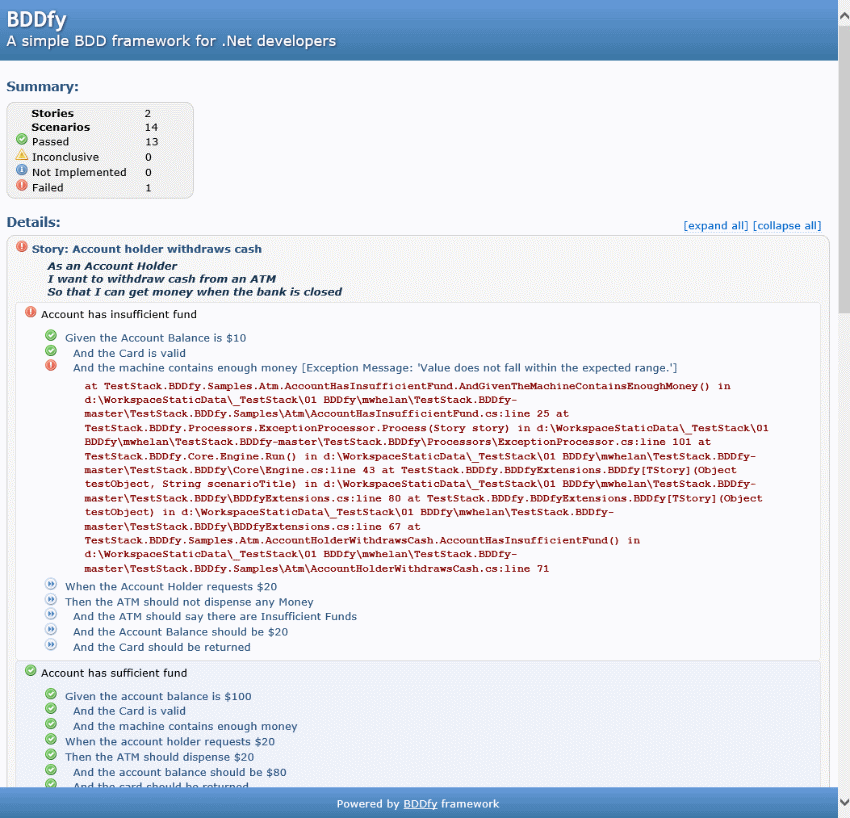
Task: Select step 'And the account balance should be $80'
Action: tap(179, 772)
